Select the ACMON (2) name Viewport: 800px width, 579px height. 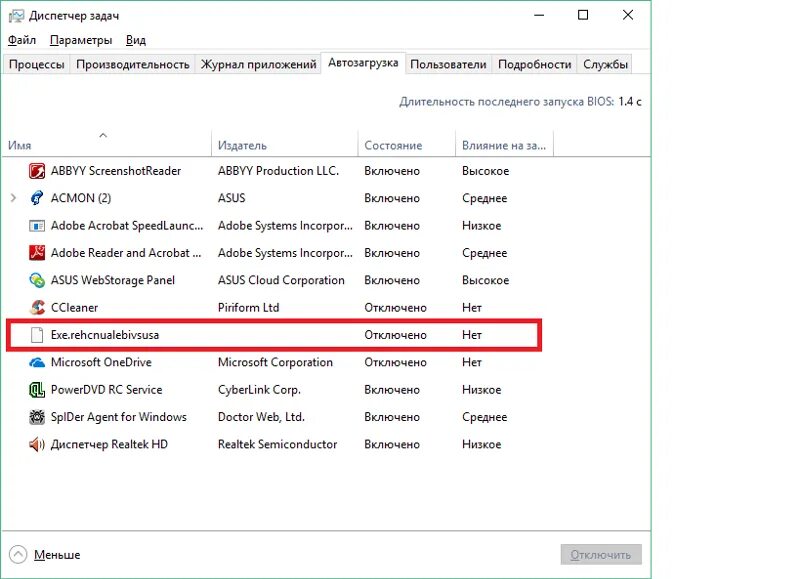pos(81,198)
